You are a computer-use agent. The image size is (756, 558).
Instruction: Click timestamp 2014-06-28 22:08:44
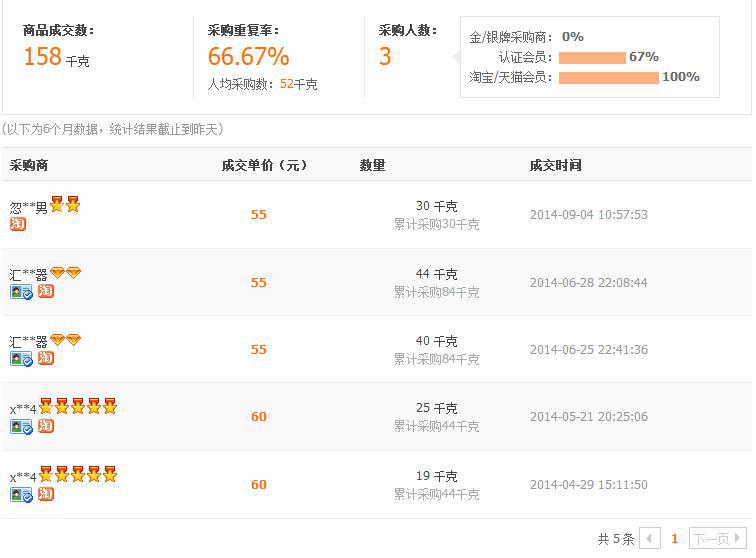(589, 282)
